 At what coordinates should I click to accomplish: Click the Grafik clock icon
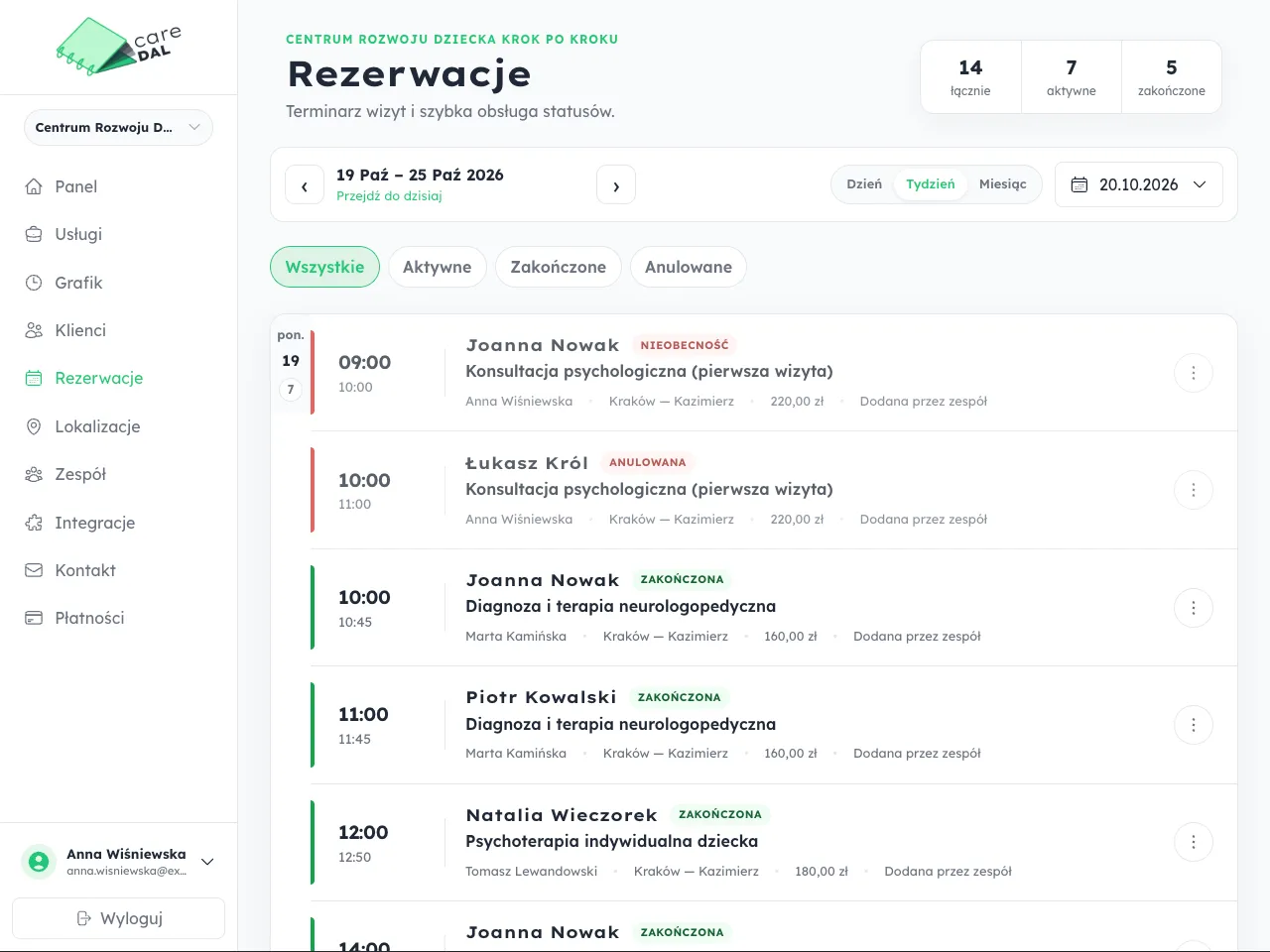34,283
